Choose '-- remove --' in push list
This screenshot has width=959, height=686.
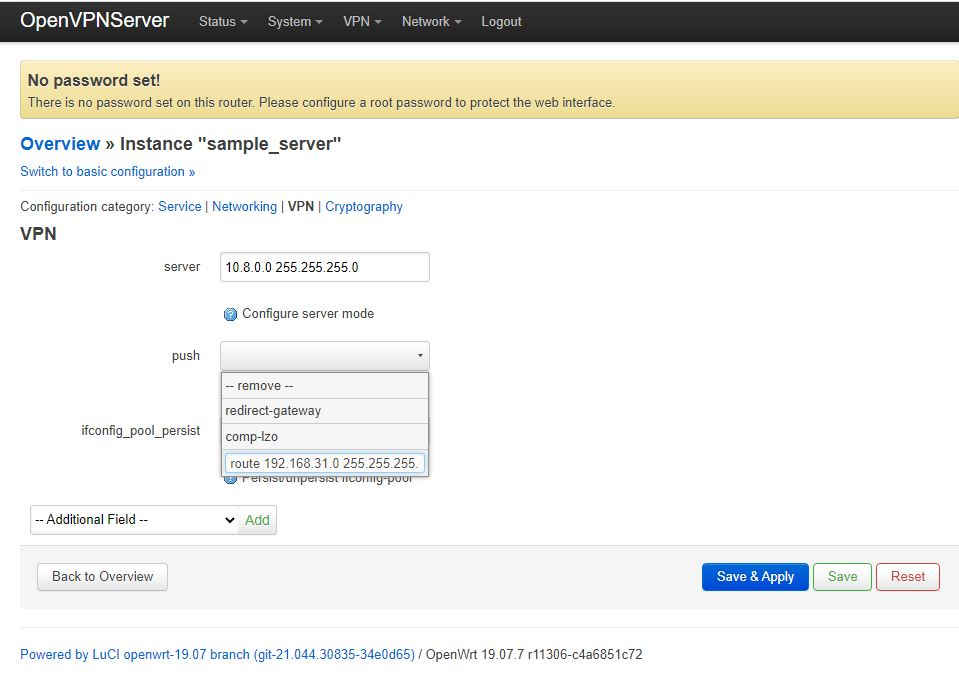tap(325, 386)
